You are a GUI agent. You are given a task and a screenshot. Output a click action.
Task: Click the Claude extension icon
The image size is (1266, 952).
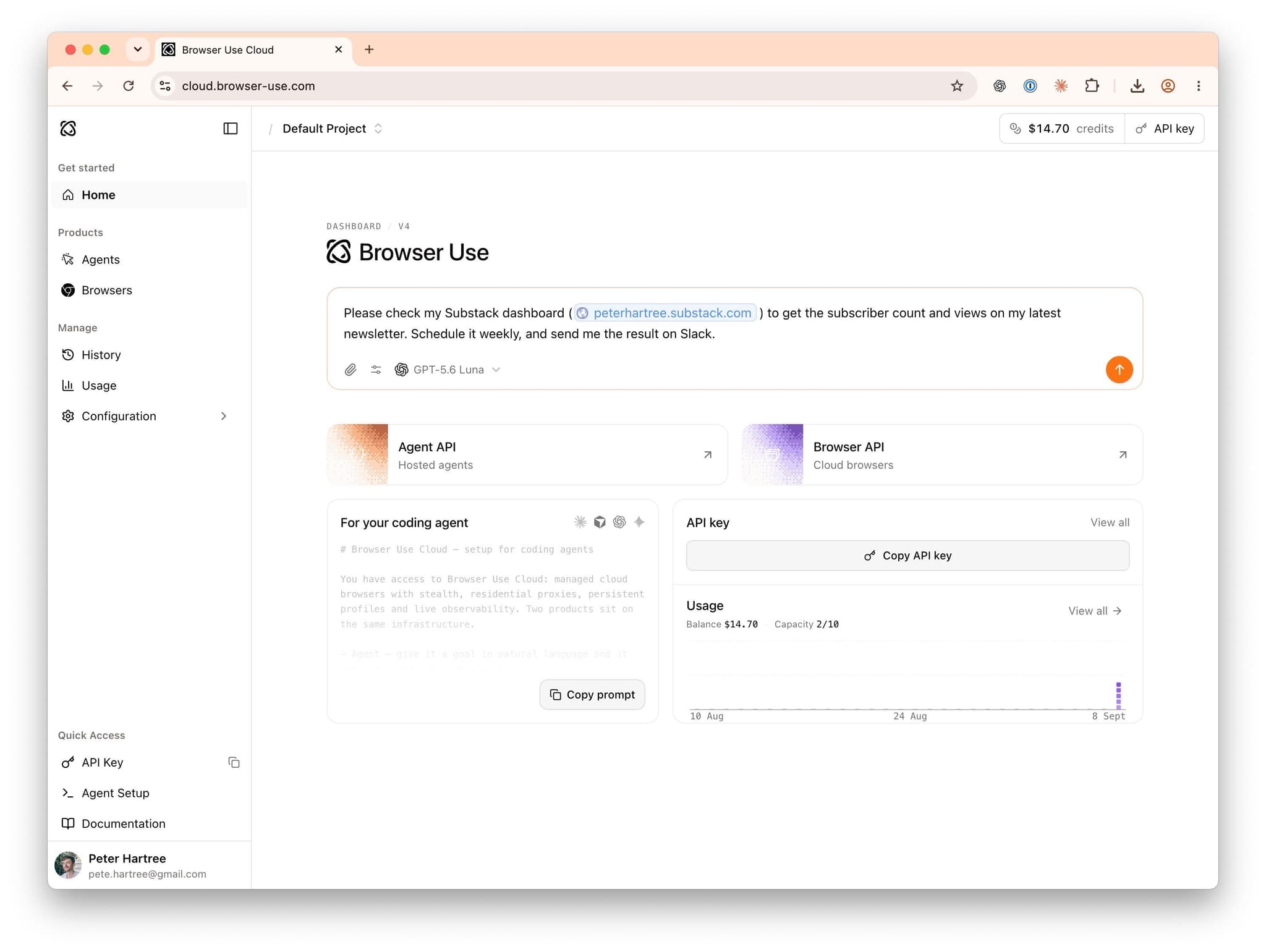click(1061, 86)
